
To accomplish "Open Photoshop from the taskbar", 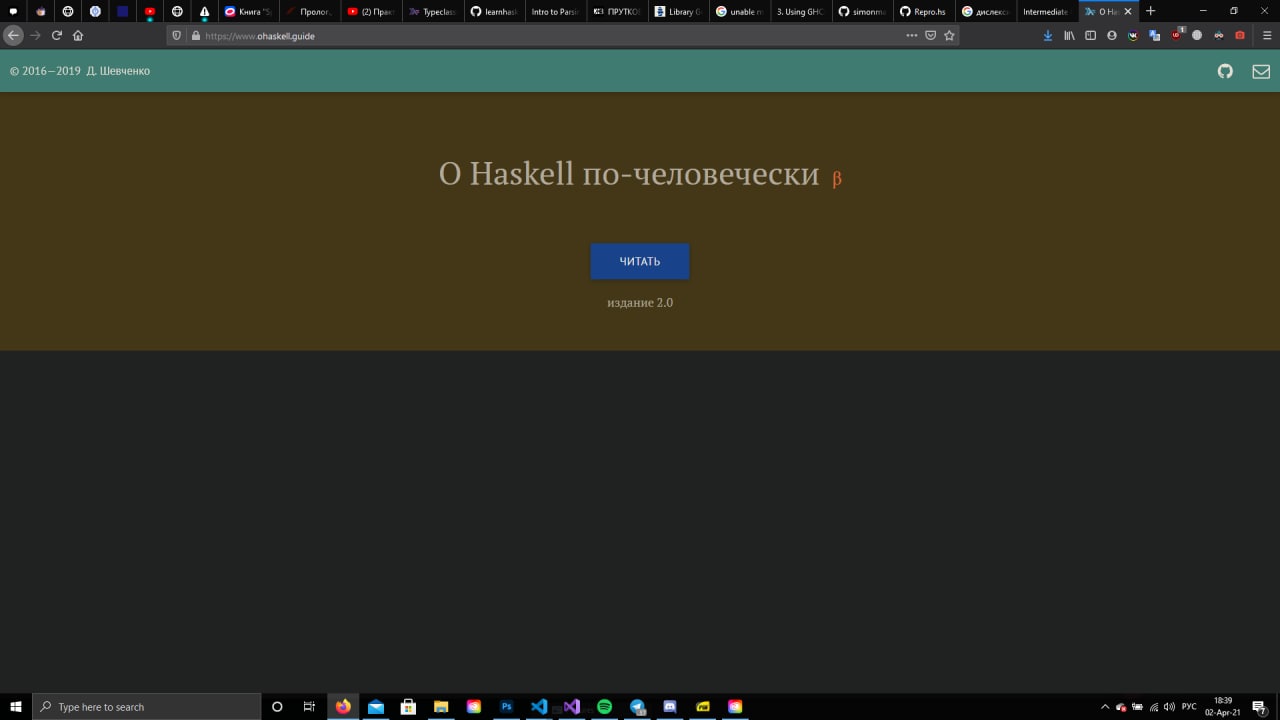I will click(506, 706).
